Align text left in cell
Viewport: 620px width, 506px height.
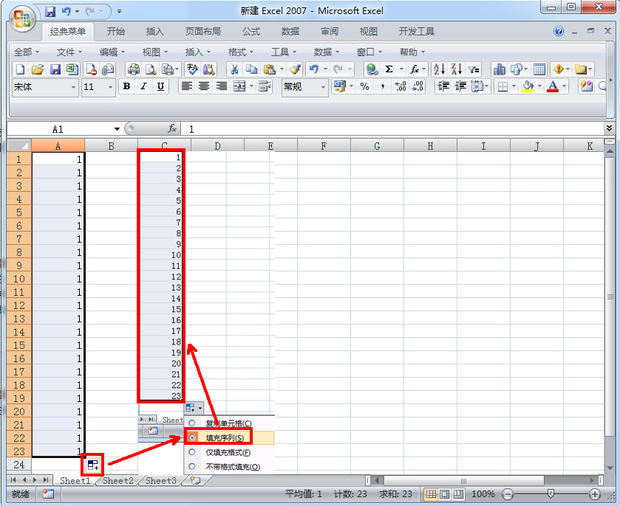186,86
